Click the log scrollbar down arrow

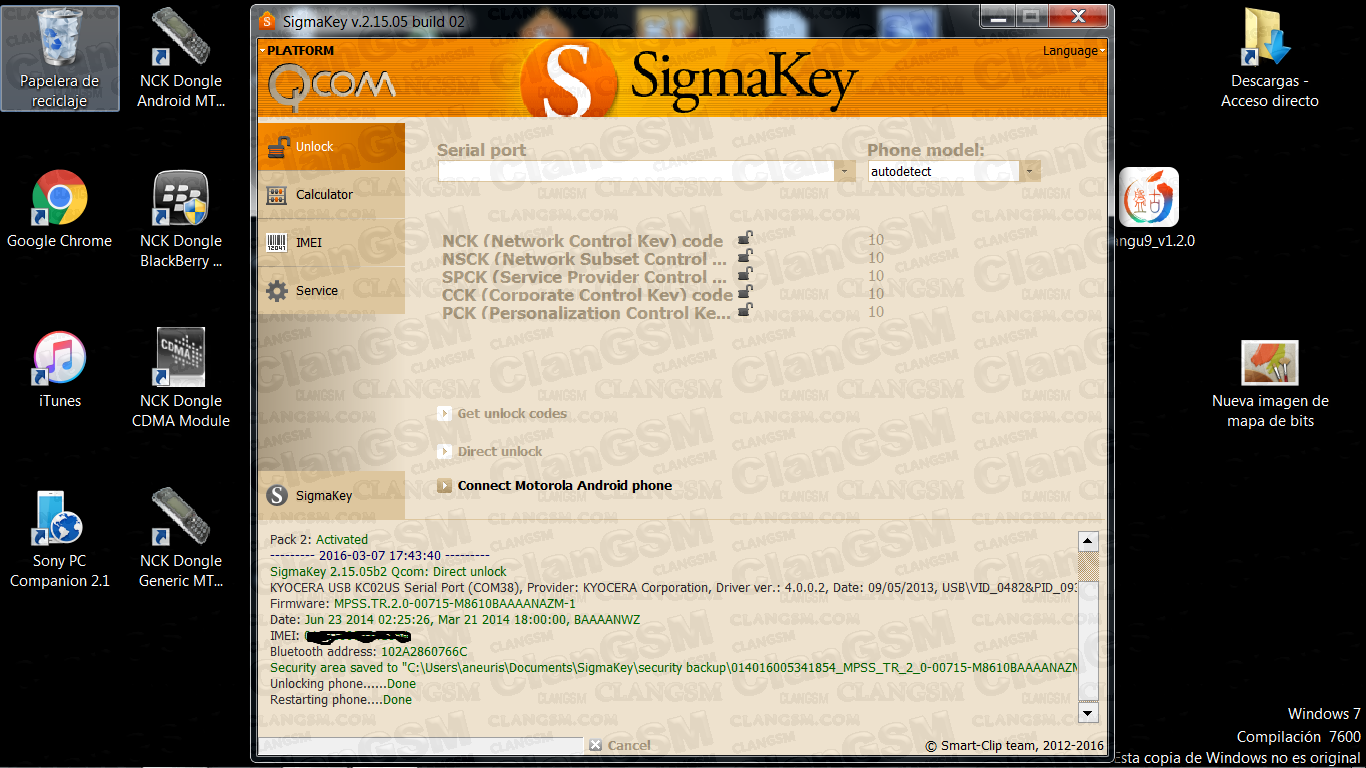point(1088,712)
